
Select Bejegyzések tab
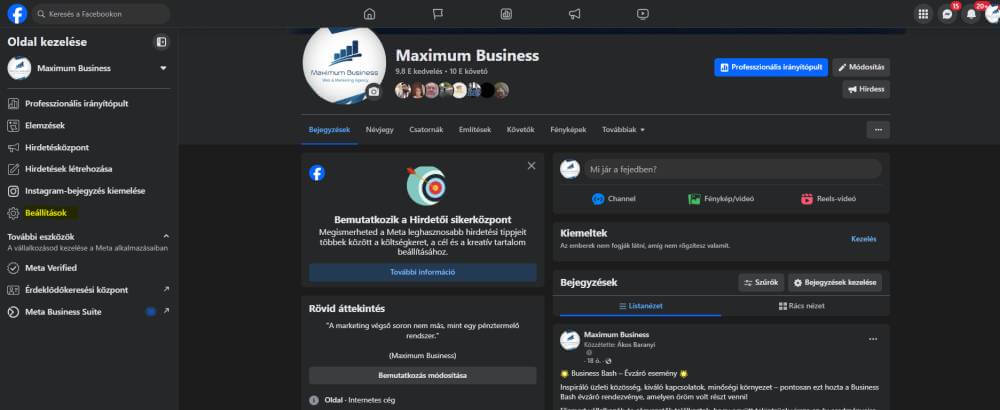coord(329,129)
